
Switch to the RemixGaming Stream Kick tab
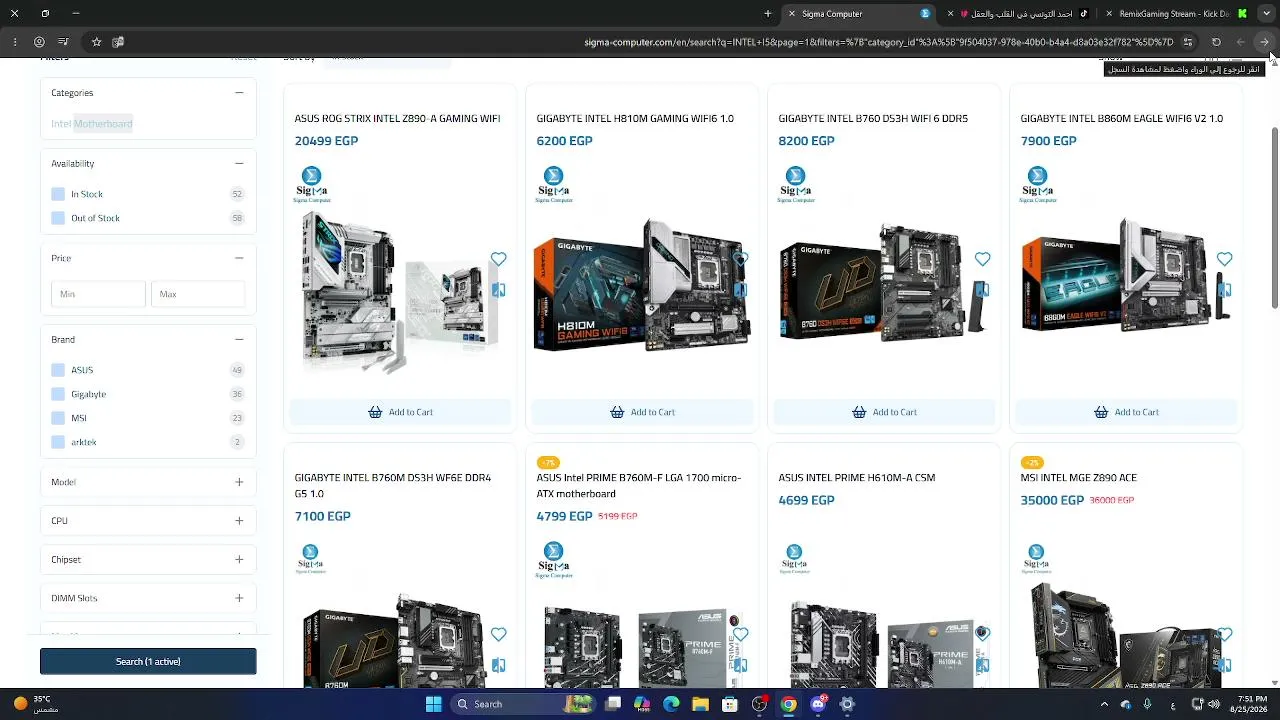(1176, 14)
